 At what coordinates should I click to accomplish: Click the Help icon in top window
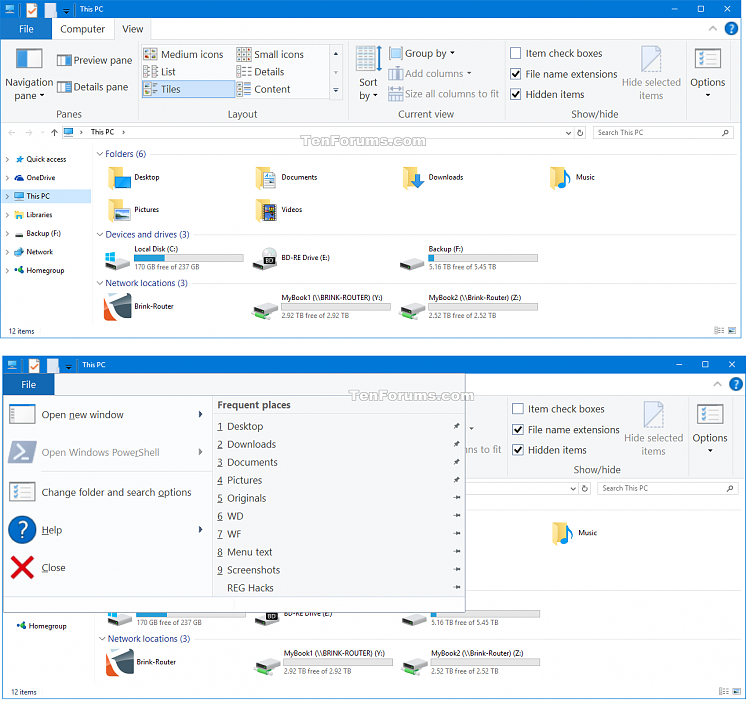[x=731, y=29]
